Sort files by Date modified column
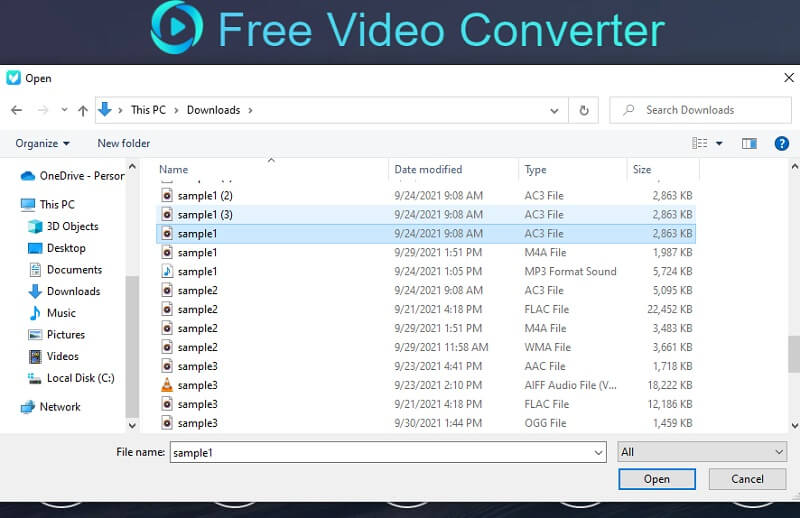The width and height of the screenshot is (800, 518). pos(428,170)
